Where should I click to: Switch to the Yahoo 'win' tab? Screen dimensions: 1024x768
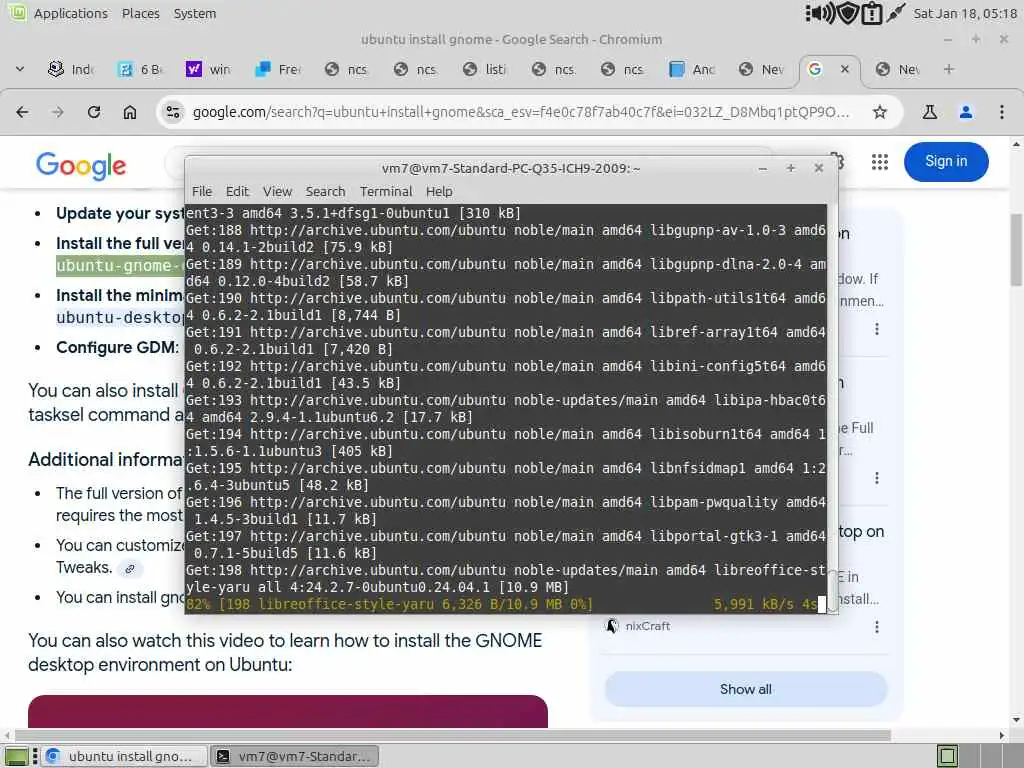(209, 69)
